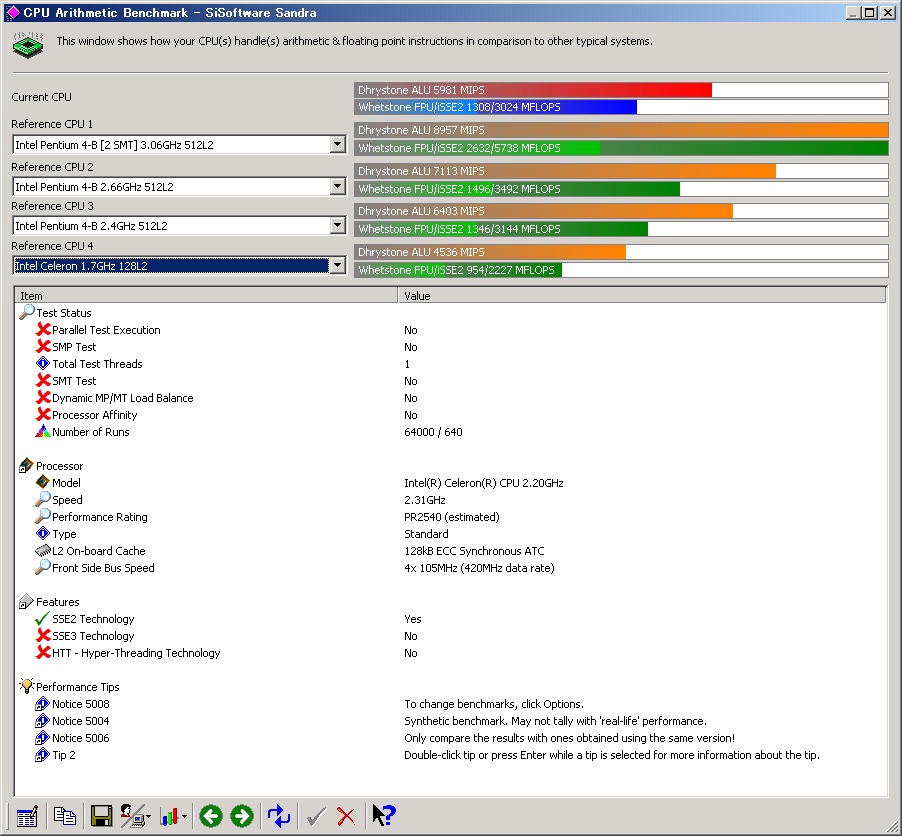
Task: Click the blue info icon beside Total Test Threads
Action: (43, 363)
